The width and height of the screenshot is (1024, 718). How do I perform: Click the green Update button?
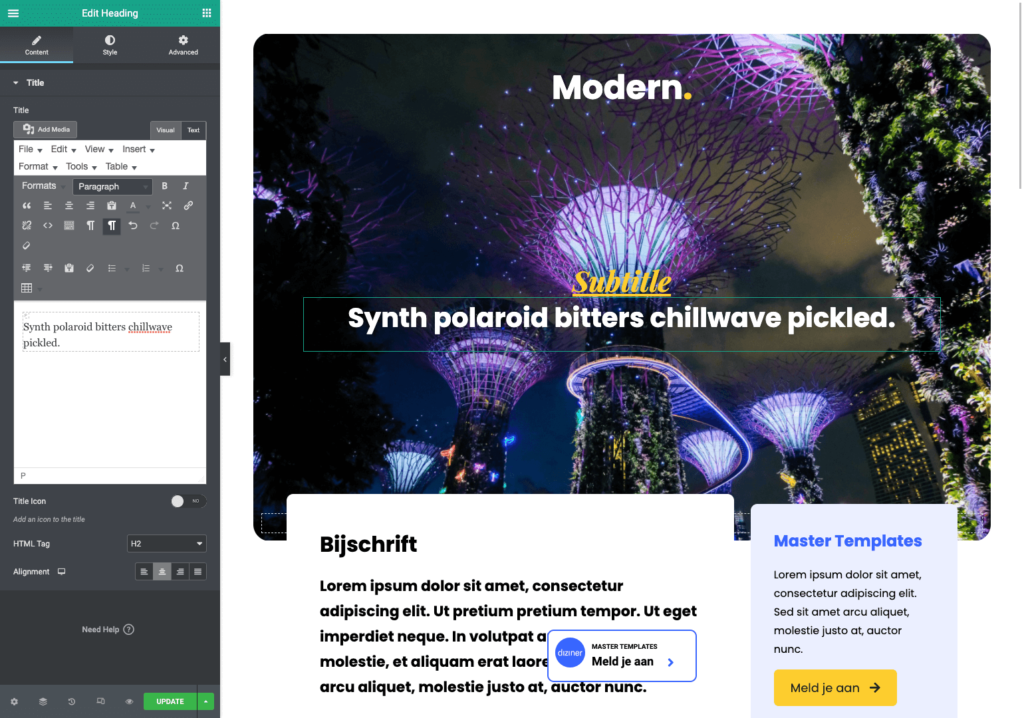point(169,701)
